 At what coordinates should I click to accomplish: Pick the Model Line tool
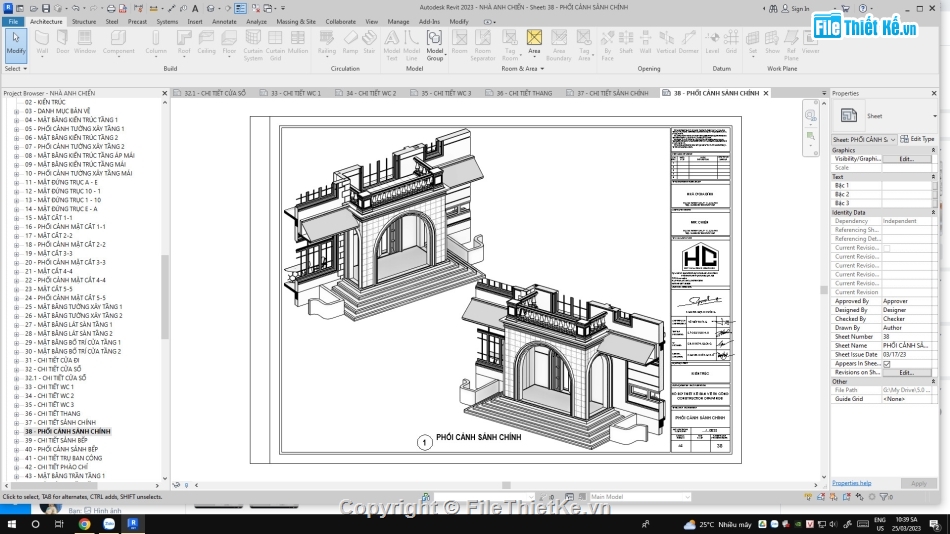point(411,45)
